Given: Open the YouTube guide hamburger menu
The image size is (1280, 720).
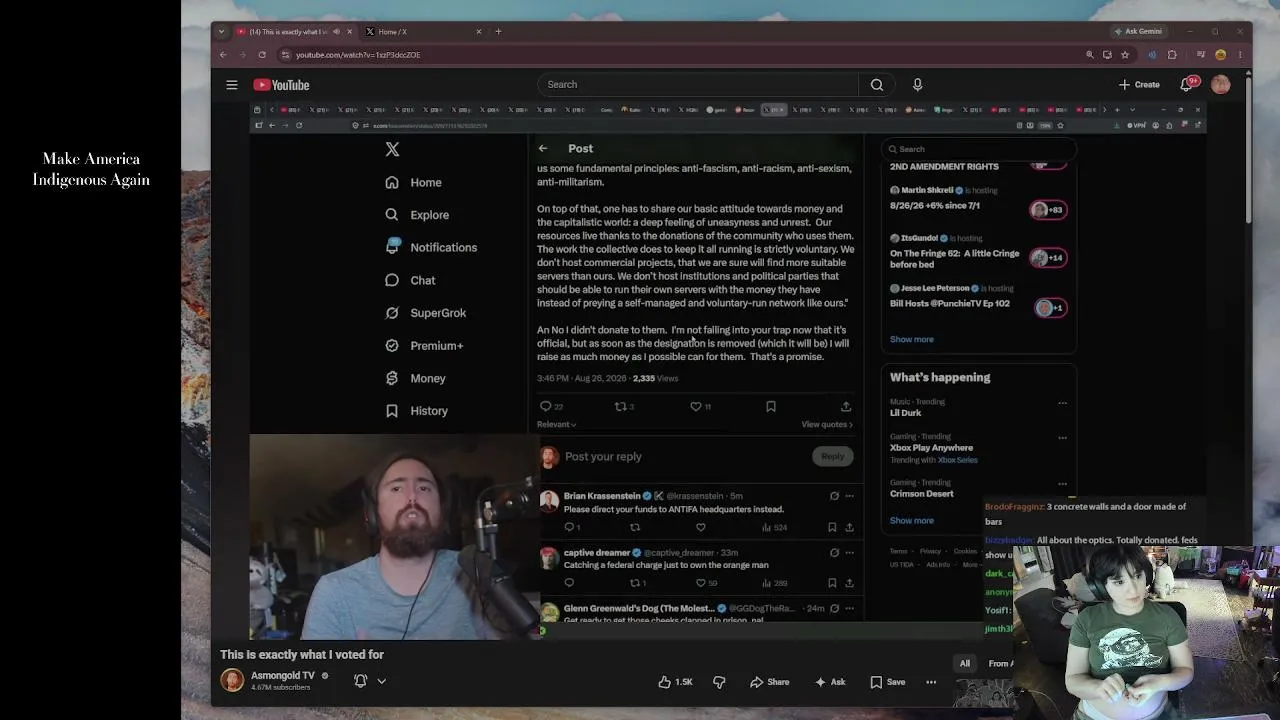Looking at the screenshot, I should tap(232, 85).
